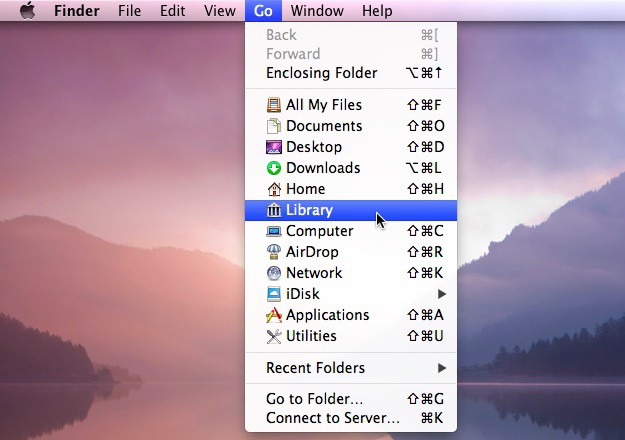Click the Applications ruler-and-pencil icon
Screen dimensions: 625x440
(x=274, y=315)
